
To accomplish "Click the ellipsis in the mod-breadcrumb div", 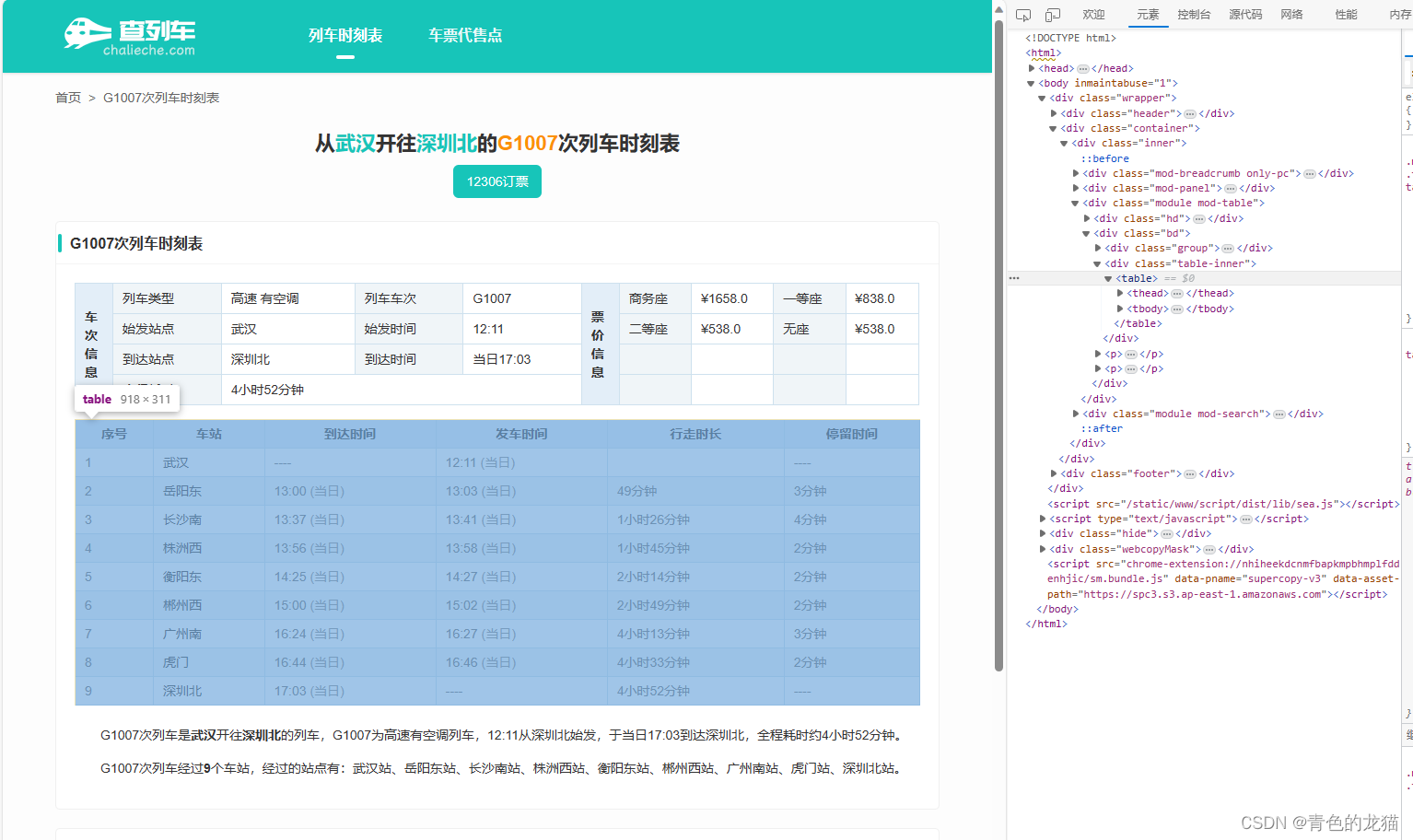I will pyautogui.click(x=1310, y=173).
